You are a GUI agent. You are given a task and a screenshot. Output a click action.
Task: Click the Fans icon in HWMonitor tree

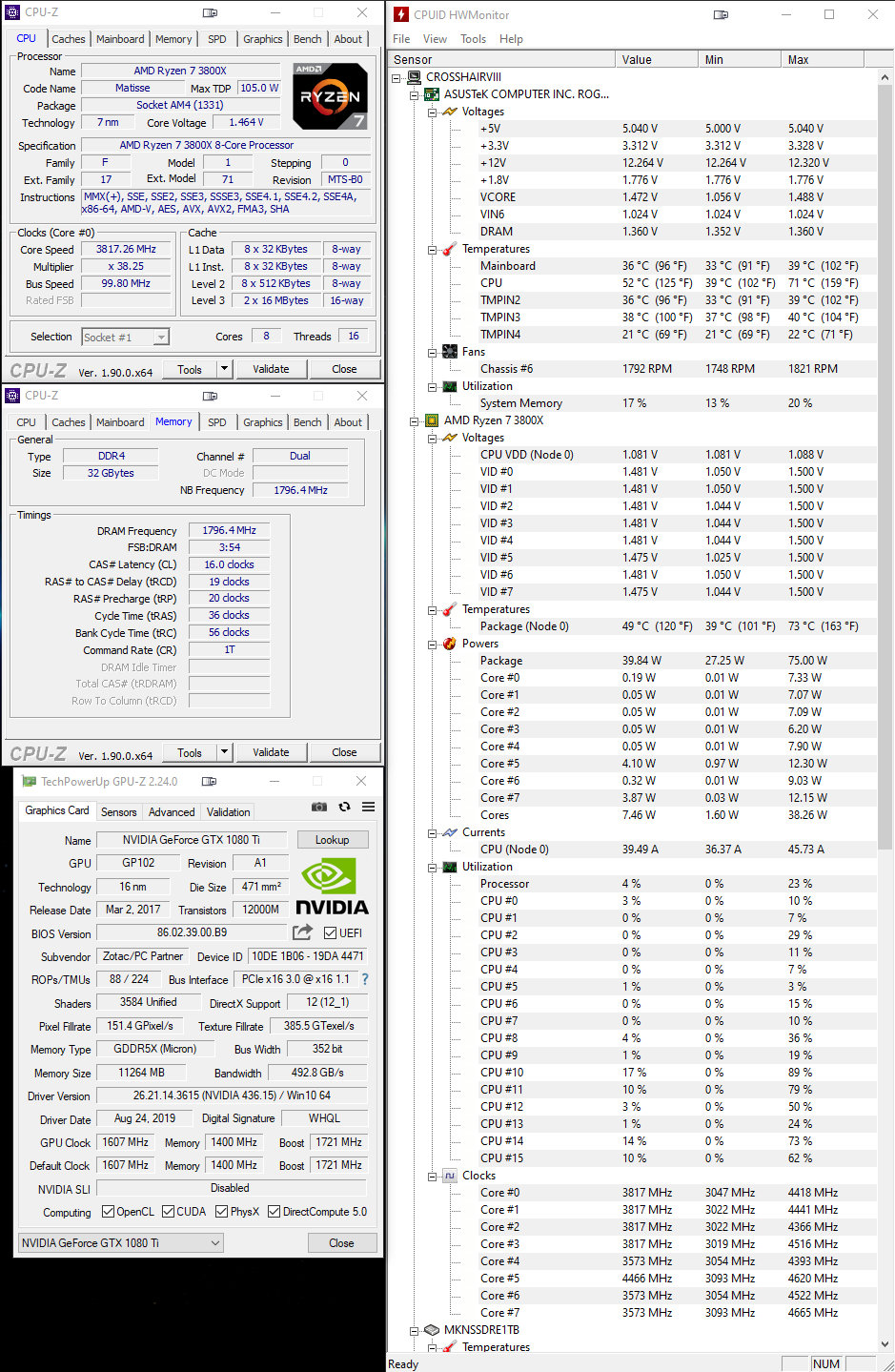tap(450, 352)
